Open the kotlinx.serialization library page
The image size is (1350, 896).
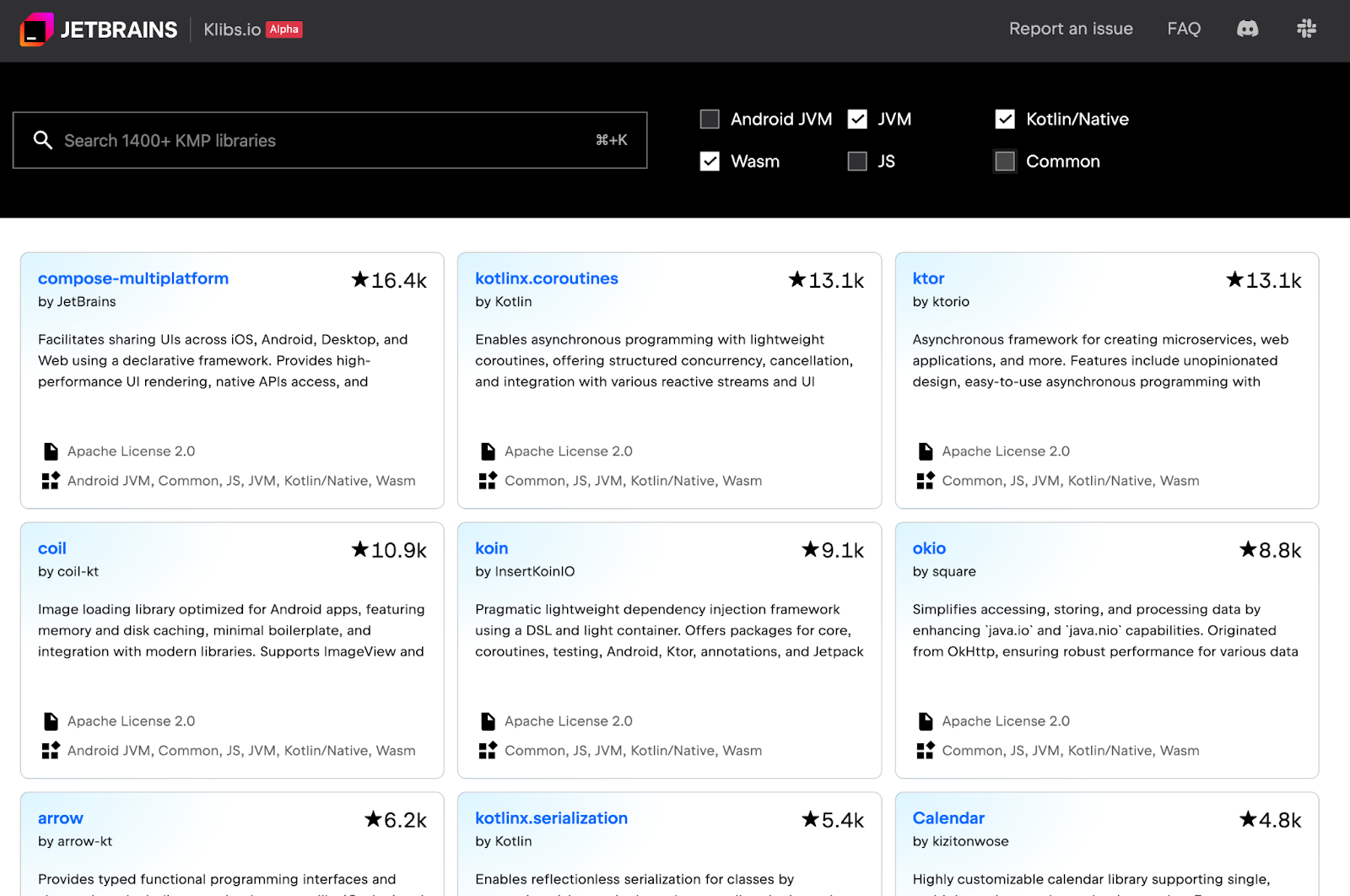coord(551,818)
